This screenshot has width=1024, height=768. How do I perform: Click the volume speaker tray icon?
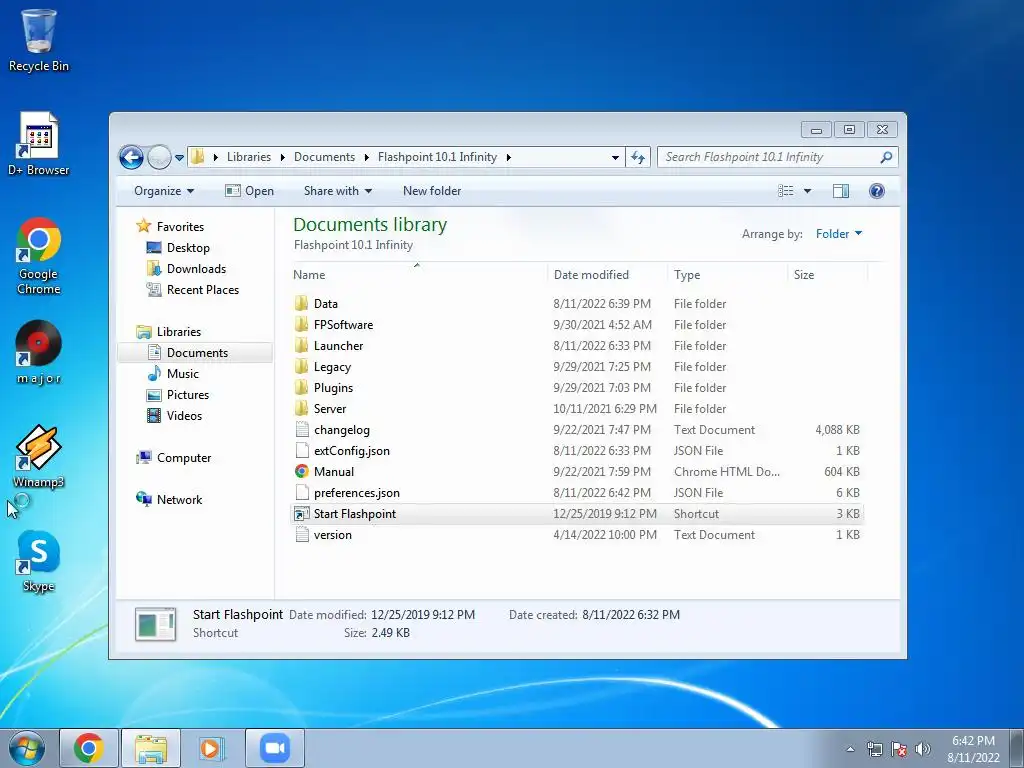point(922,749)
